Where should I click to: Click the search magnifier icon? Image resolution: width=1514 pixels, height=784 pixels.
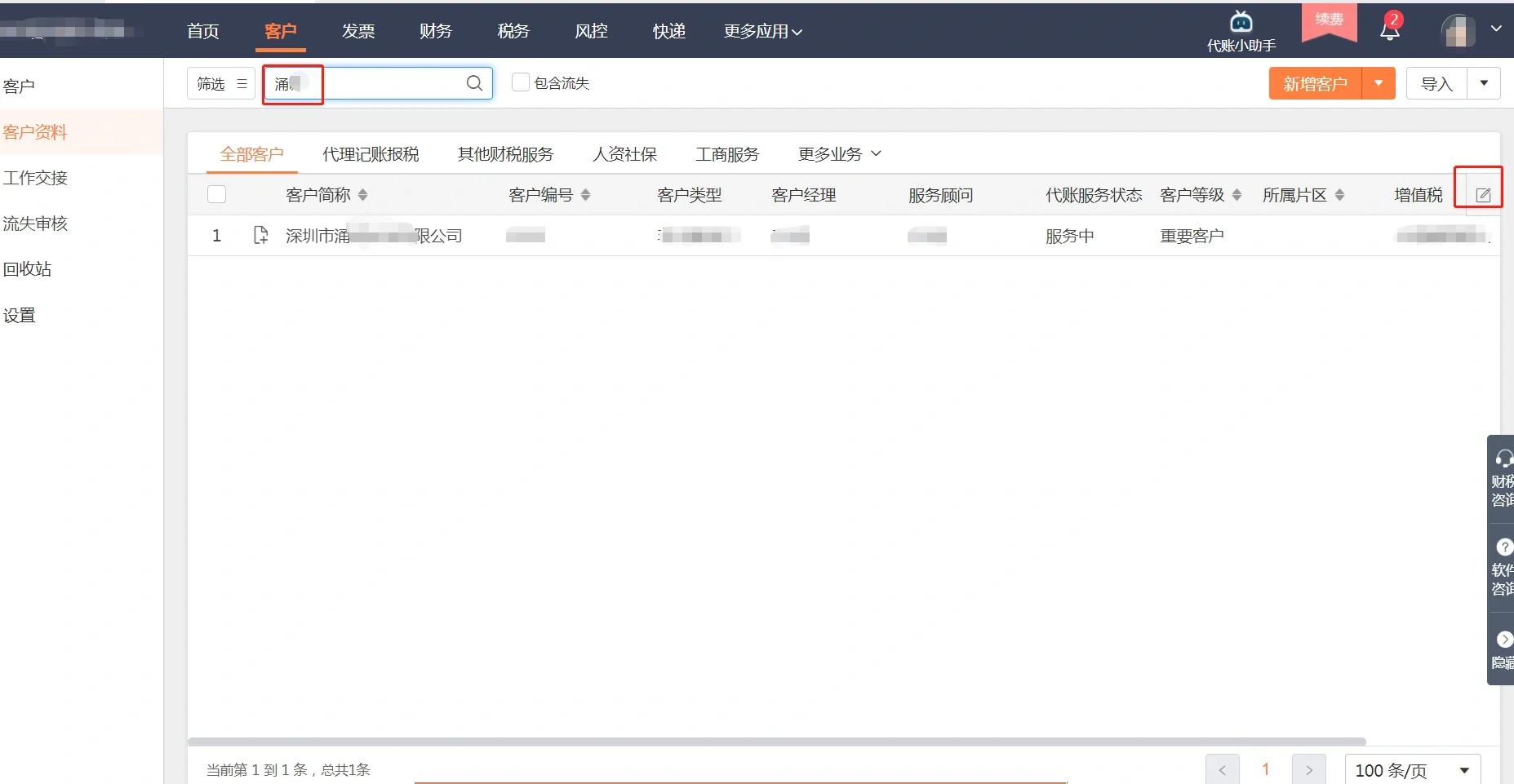473,82
